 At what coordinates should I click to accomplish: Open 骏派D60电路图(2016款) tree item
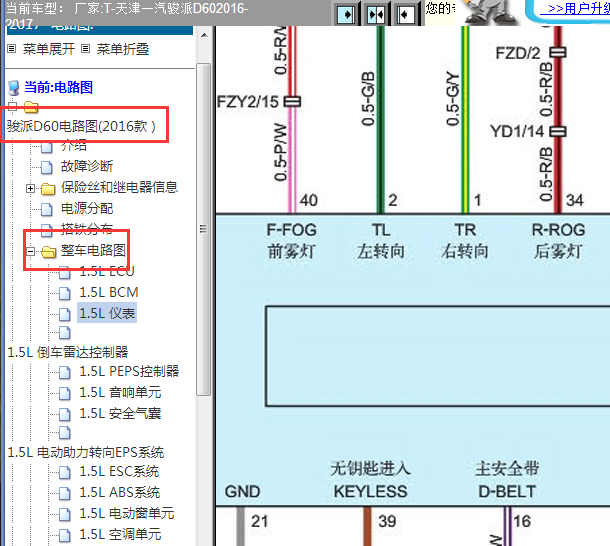point(81,126)
